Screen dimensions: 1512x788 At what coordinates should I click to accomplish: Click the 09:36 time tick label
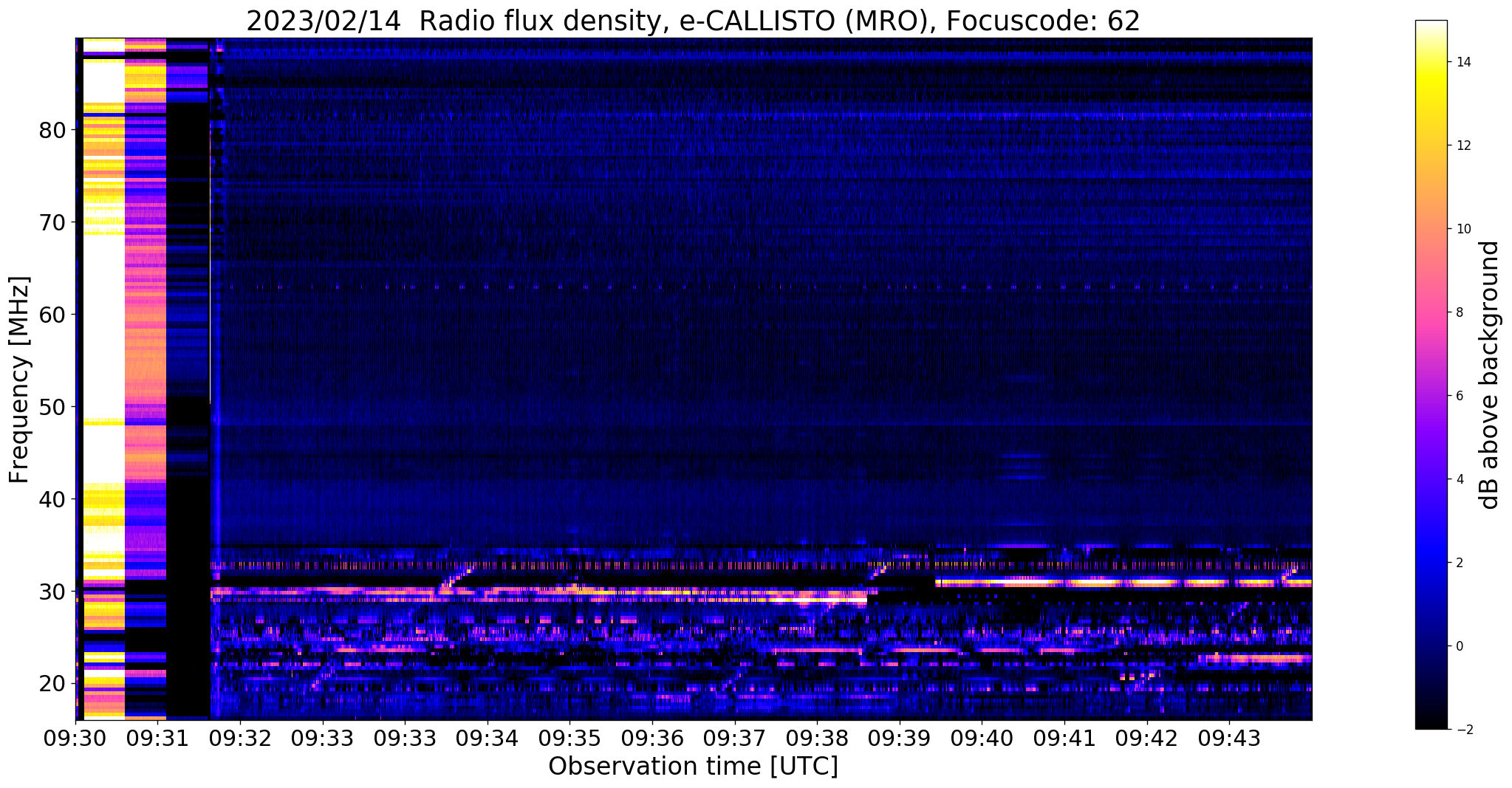[x=652, y=739]
